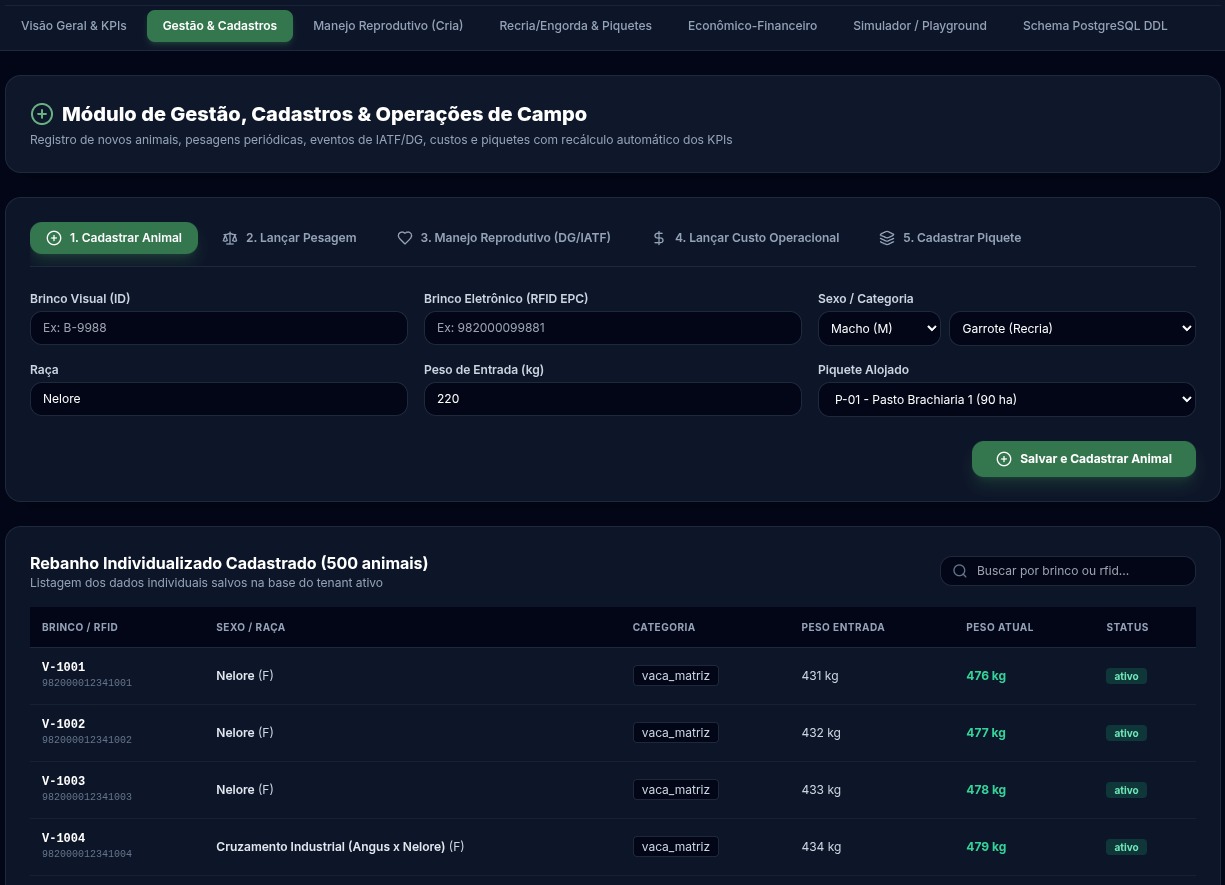Open the 2. Lançar Pesagem sub-tab
The width and height of the screenshot is (1225, 885).
289,238
